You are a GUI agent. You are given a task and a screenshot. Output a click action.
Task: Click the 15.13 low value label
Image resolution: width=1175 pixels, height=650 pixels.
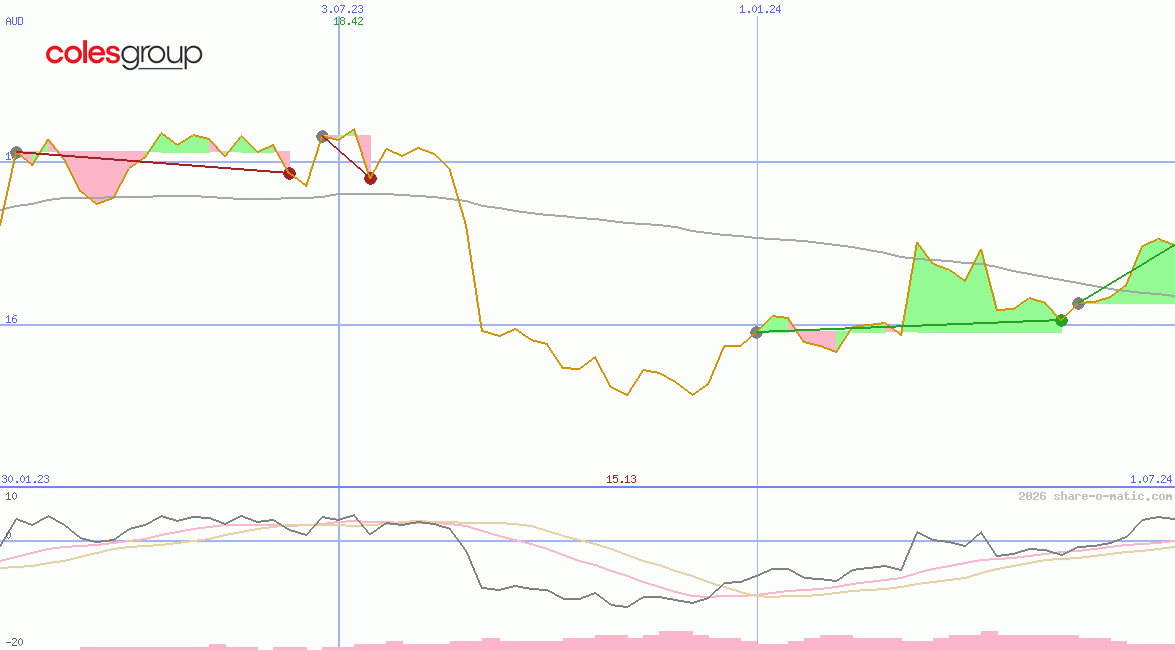[x=622, y=479]
